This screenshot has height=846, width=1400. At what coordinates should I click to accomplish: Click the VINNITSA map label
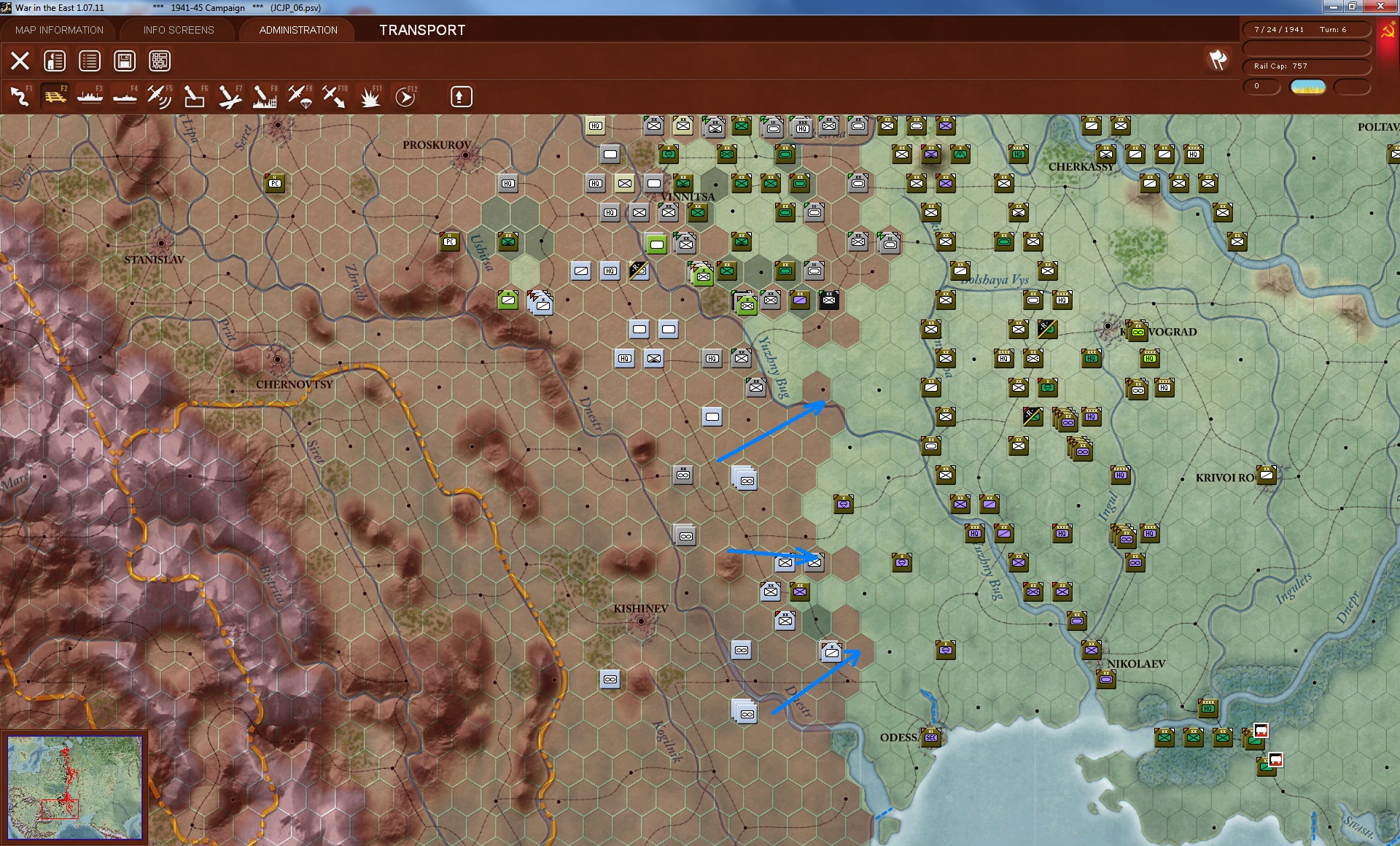pos(688,197)
